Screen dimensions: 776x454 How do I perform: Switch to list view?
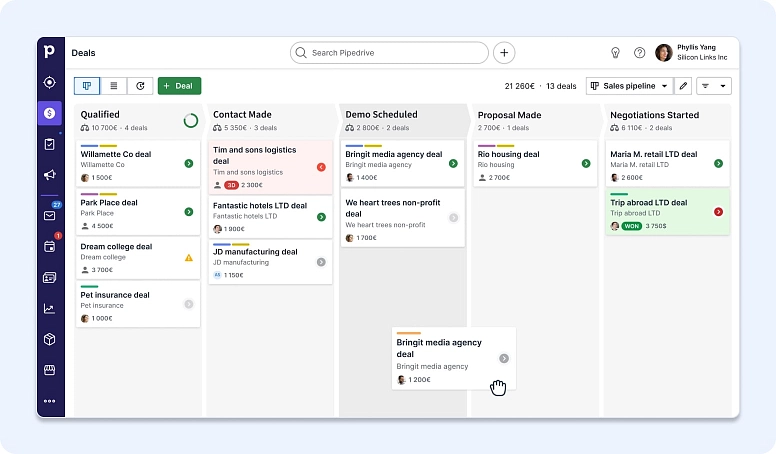tap(113, 86)
